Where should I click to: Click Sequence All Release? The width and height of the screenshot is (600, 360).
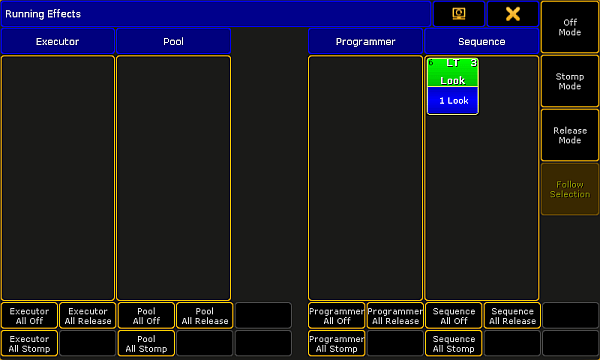[x=512, y=316]
